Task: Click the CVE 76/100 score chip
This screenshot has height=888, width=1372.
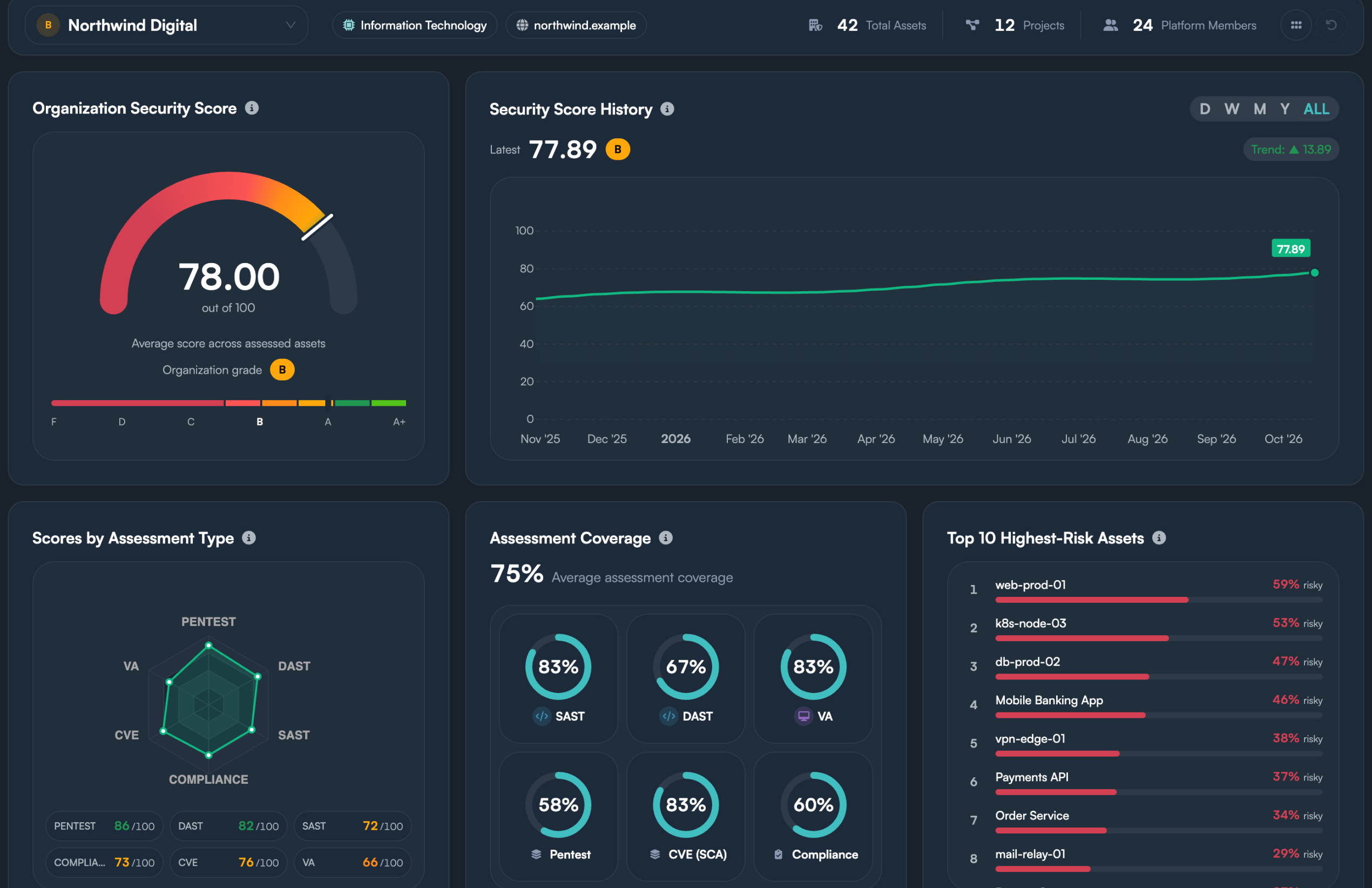Action: [x=228, y=862]
